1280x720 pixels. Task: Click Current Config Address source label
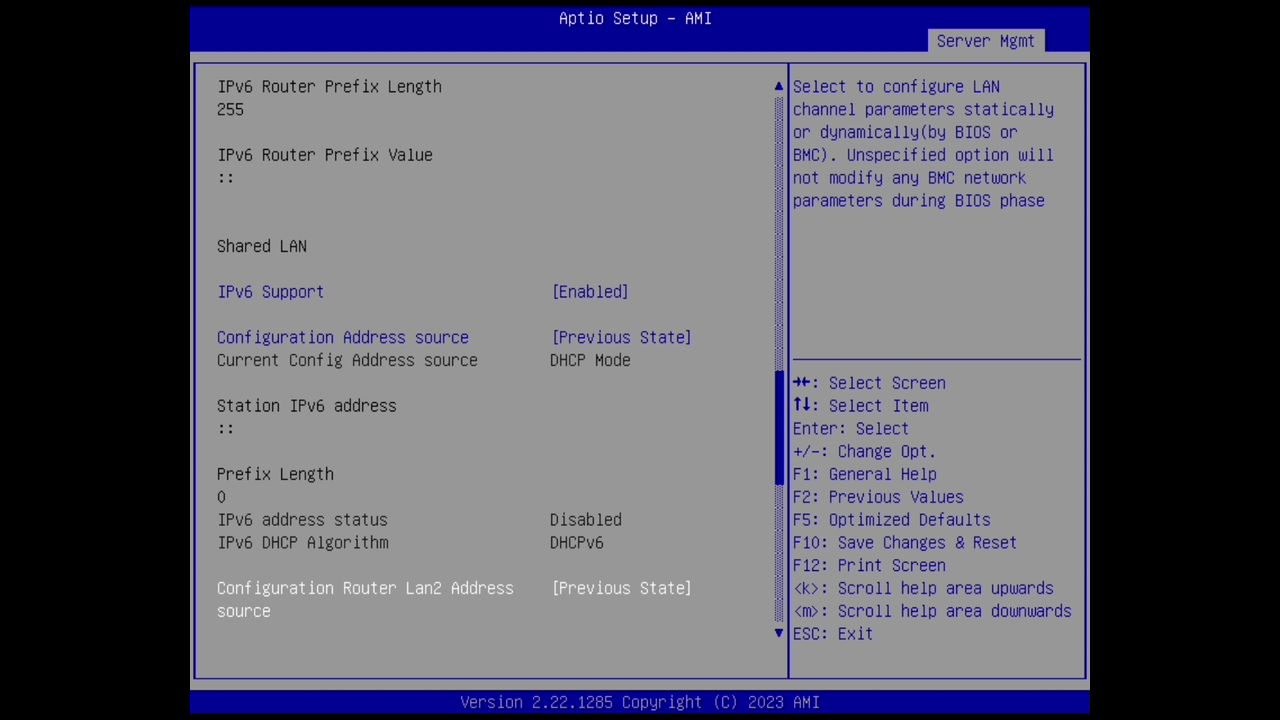tap(347, 360)
